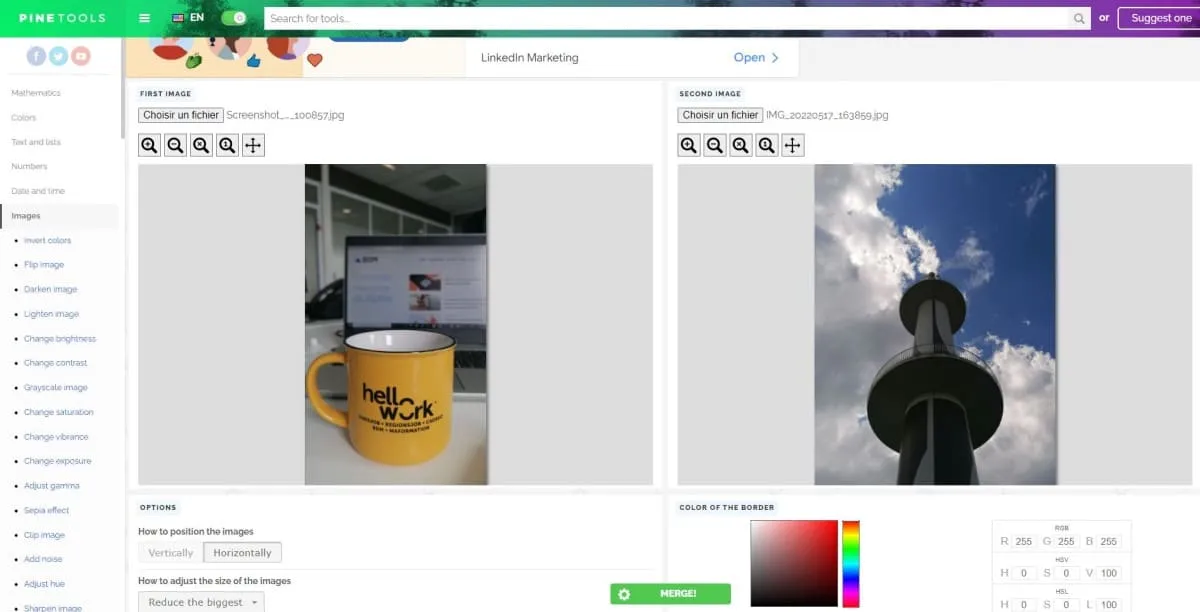Image resolution: width=1200 pixels, height=612 pixels.
Task: Click the rainbow hue slider strip
Action: point(851,563)
